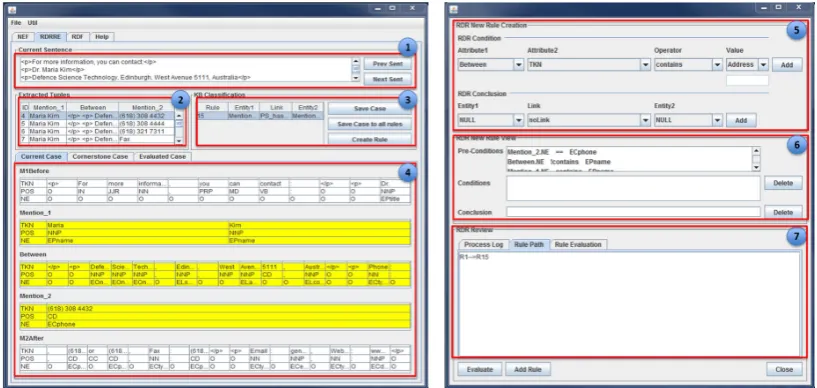
Task: Click the R1-->R15 rule path text
Action: [474, 257]
